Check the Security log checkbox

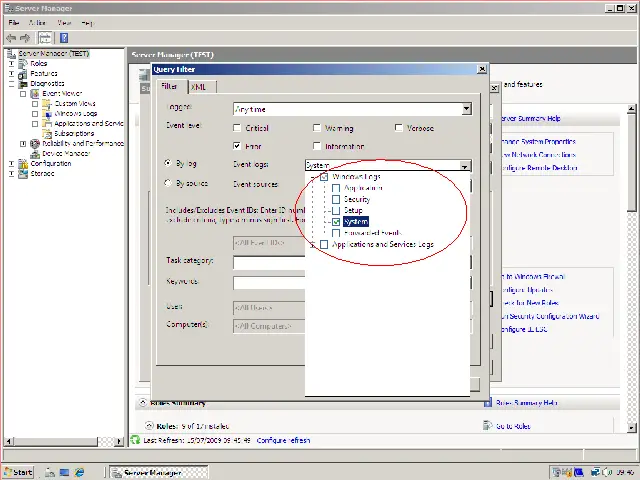336,199
